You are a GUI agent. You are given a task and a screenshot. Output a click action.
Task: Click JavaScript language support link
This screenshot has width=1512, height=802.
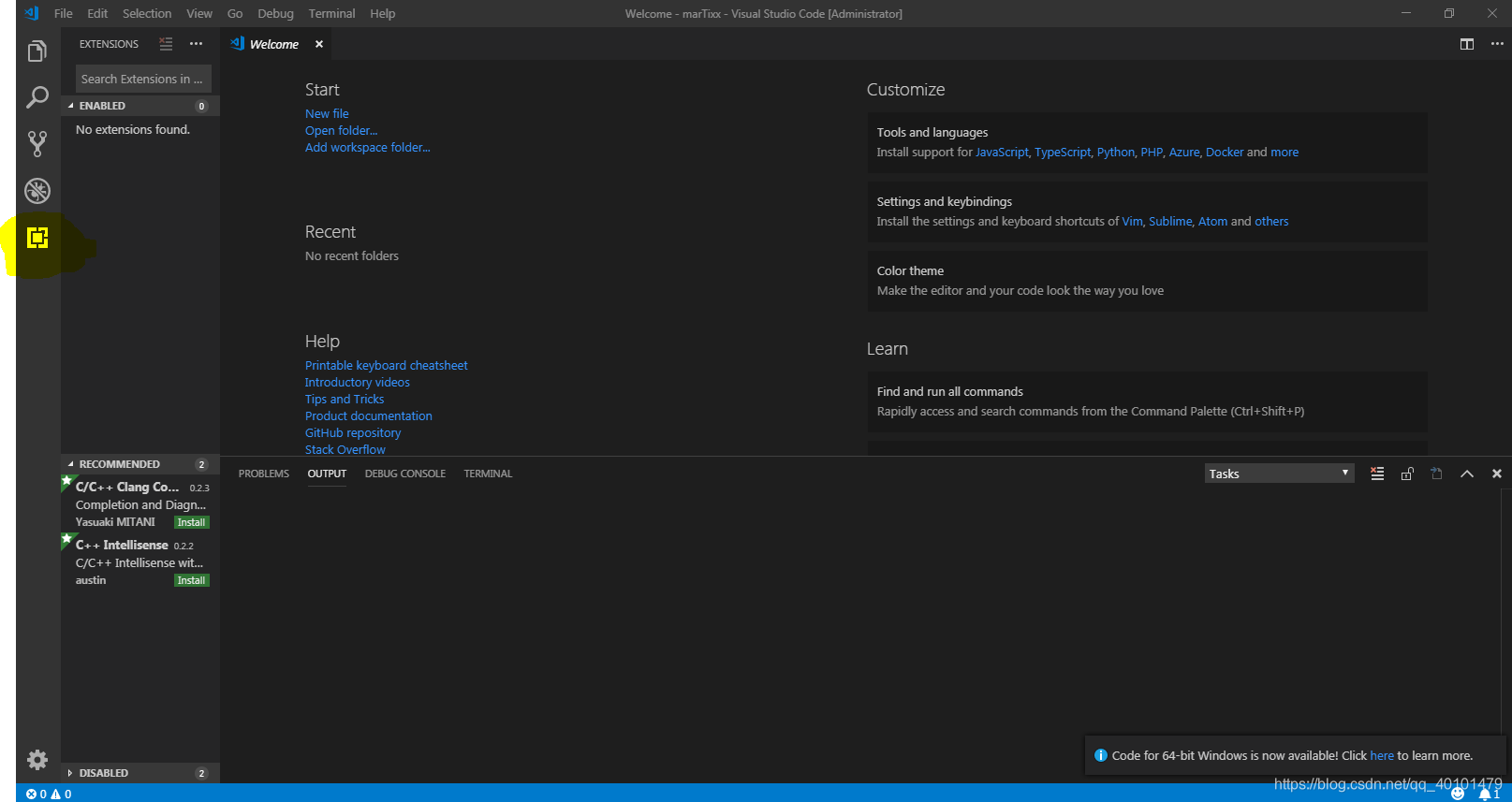click(x=1002, y=152)
